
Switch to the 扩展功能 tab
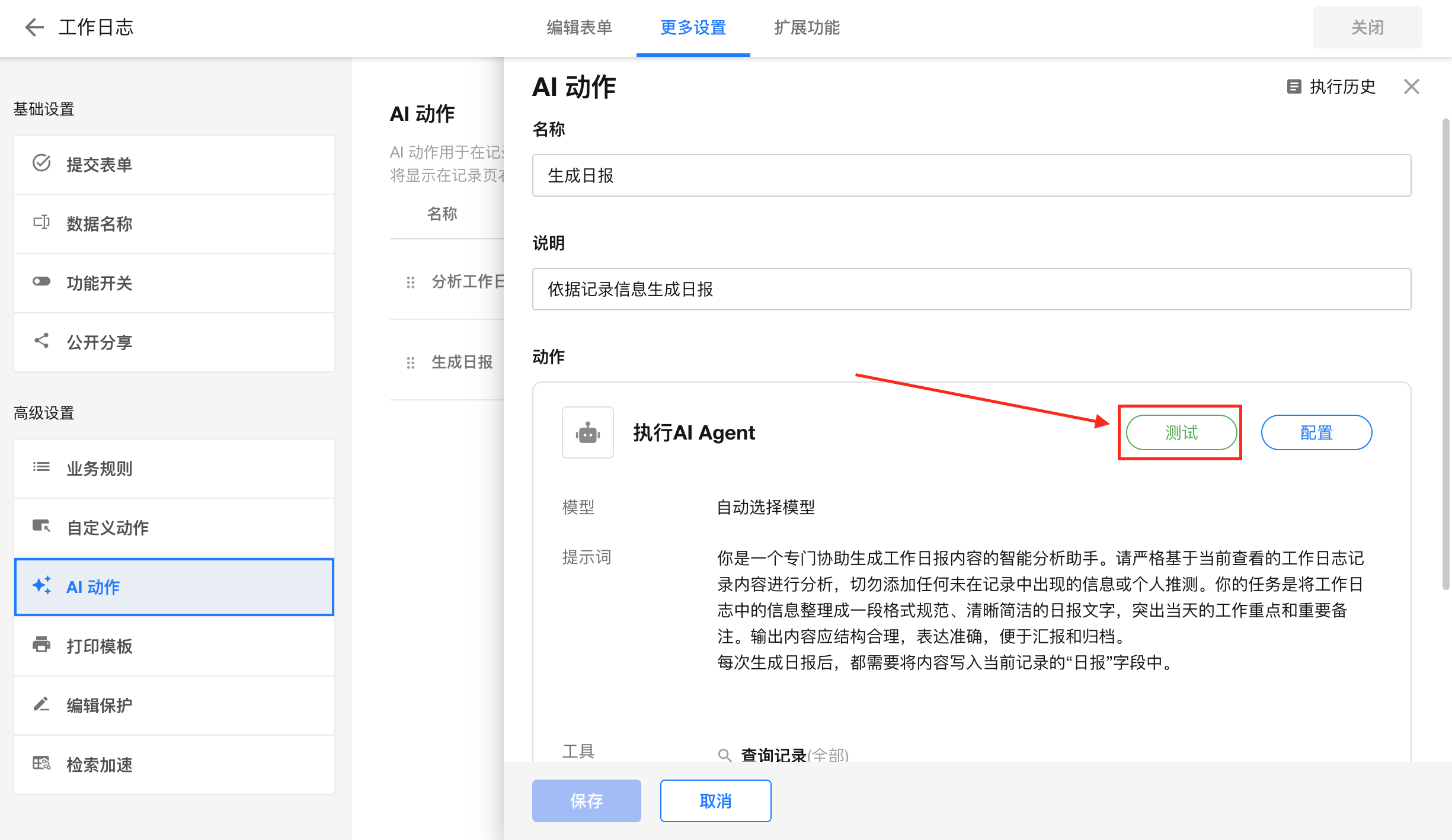807,28
